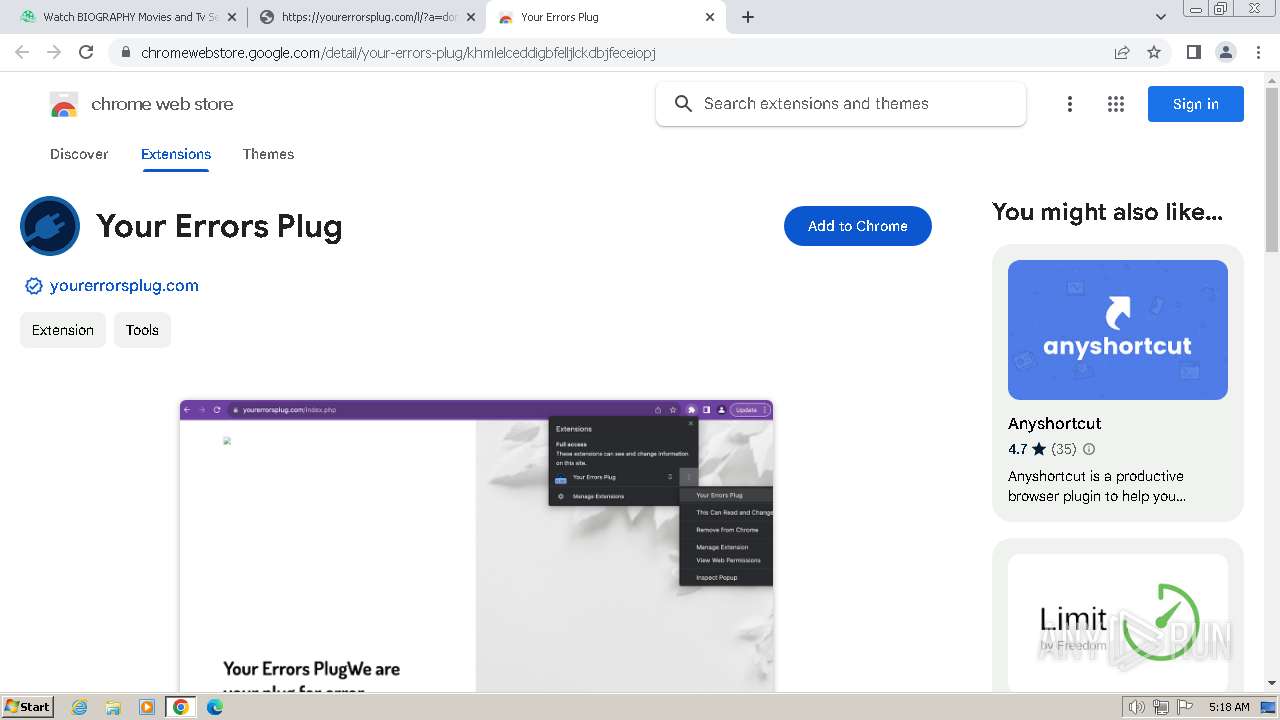Open the Extensions tab
The image size is (1280, 720).
(176, 154)
